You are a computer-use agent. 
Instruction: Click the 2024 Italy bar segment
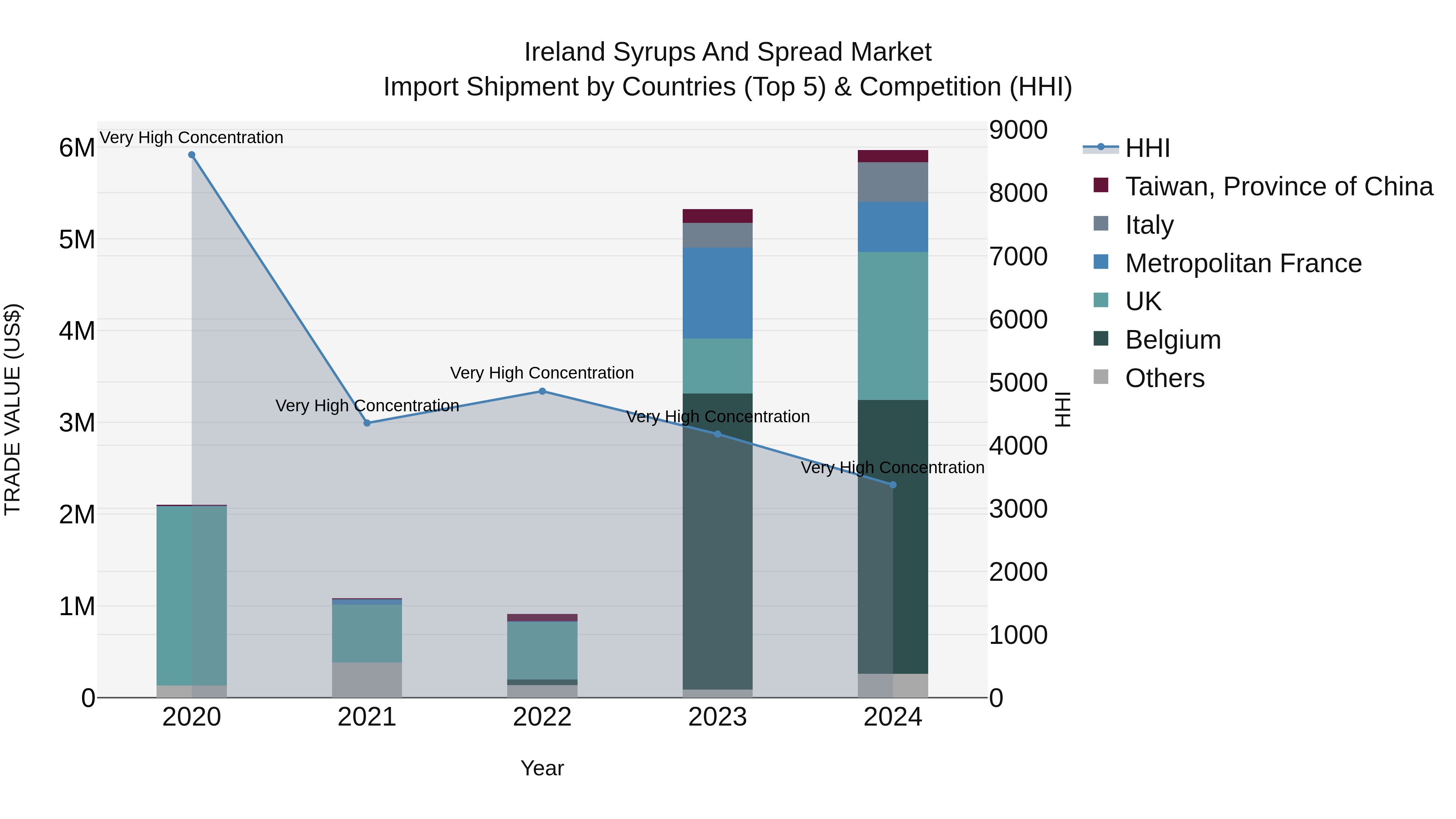tap(893, 182)
